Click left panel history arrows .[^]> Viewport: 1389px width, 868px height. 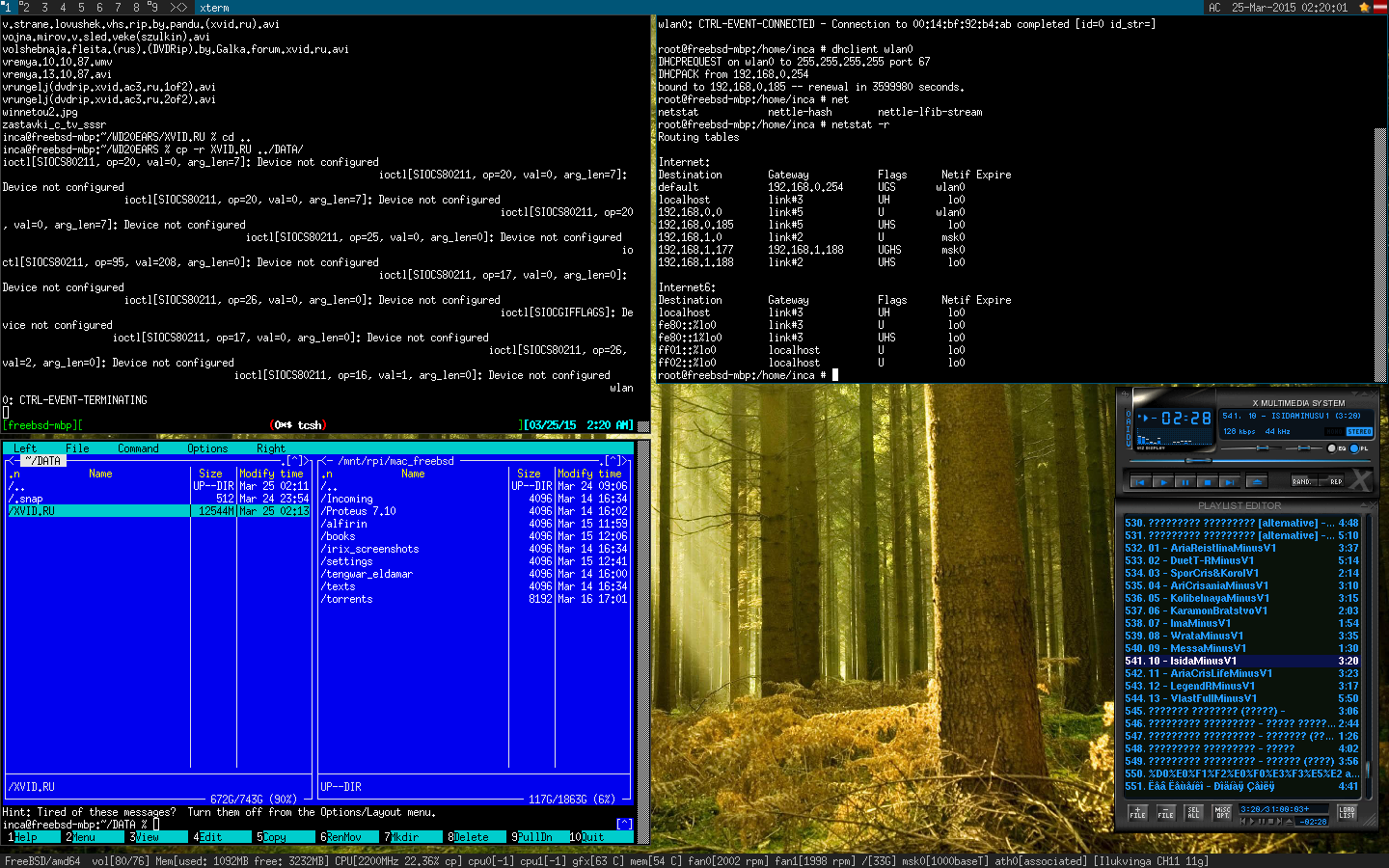294,461
